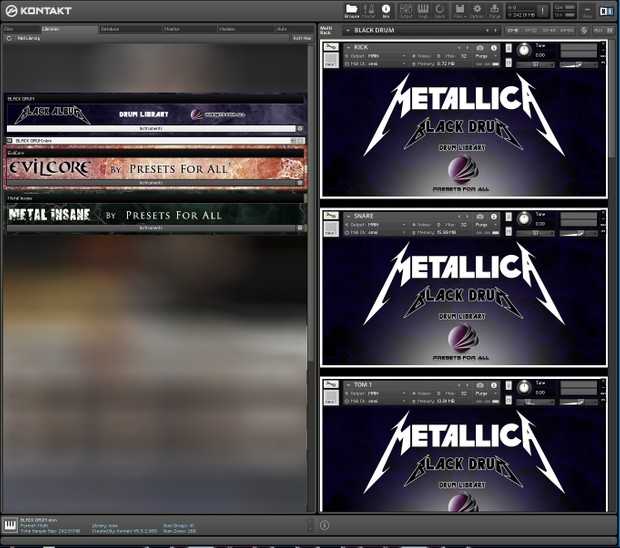Open the BLACK DRUM multi name dropdown
The image size is (620, 548).
click(348, 30)
